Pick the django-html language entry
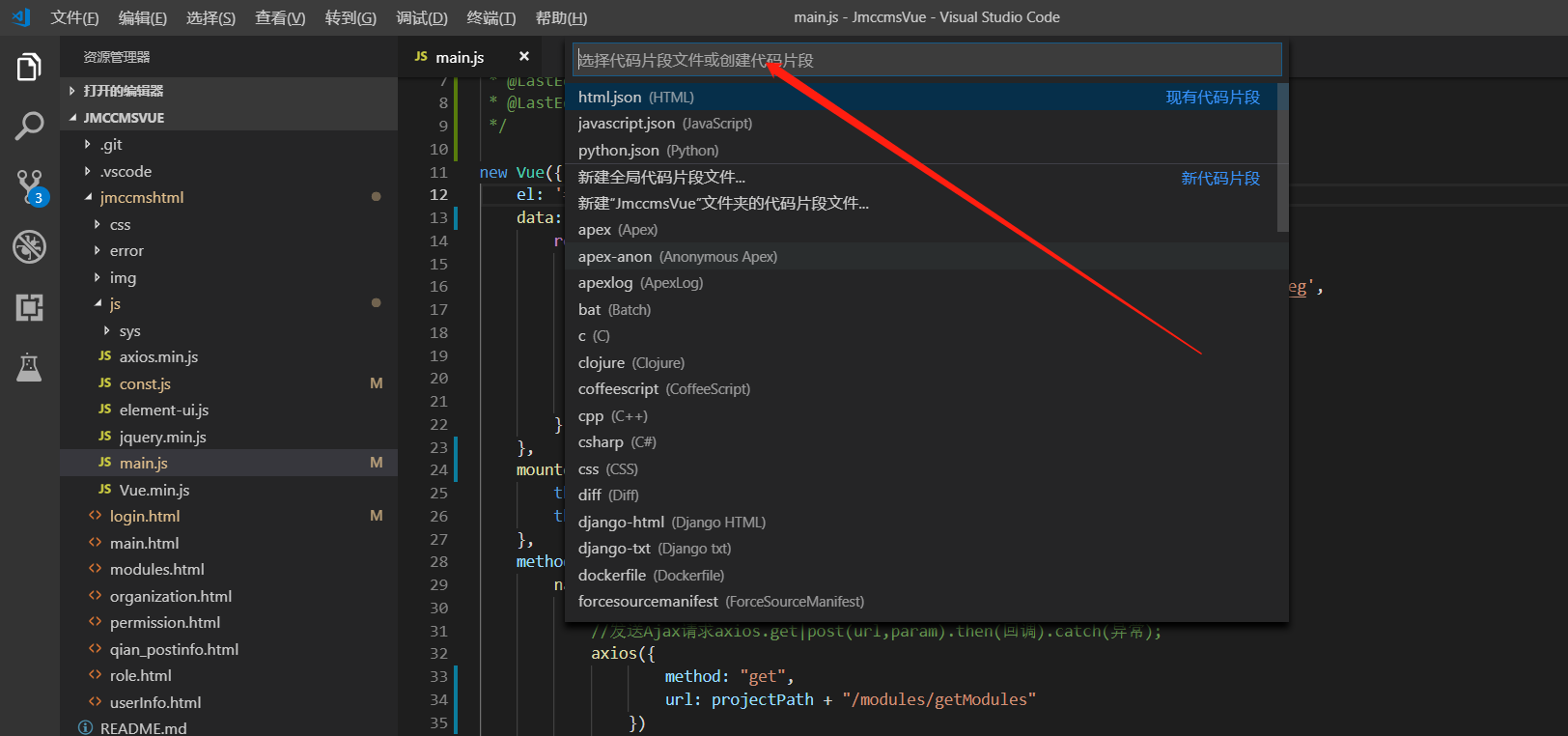 coord(922,522)
